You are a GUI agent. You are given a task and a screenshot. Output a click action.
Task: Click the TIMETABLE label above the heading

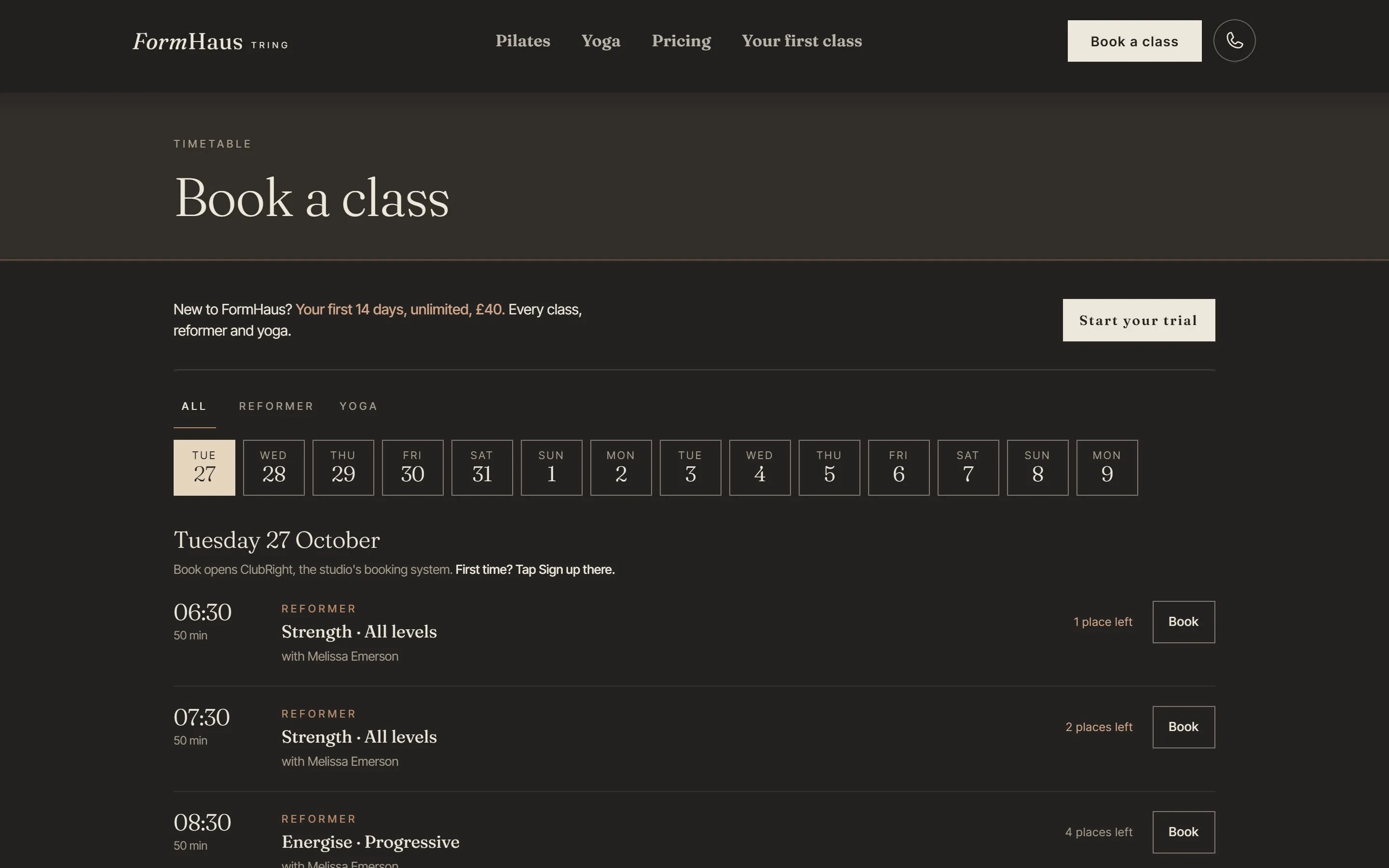pyautogui.click(x=212, y=144)
